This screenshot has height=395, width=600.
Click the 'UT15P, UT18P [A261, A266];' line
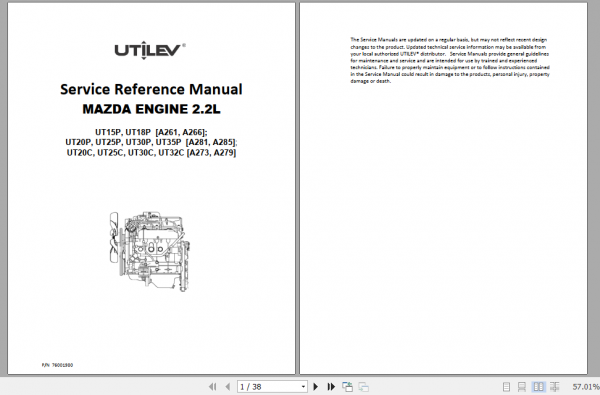tap(151, 132)
